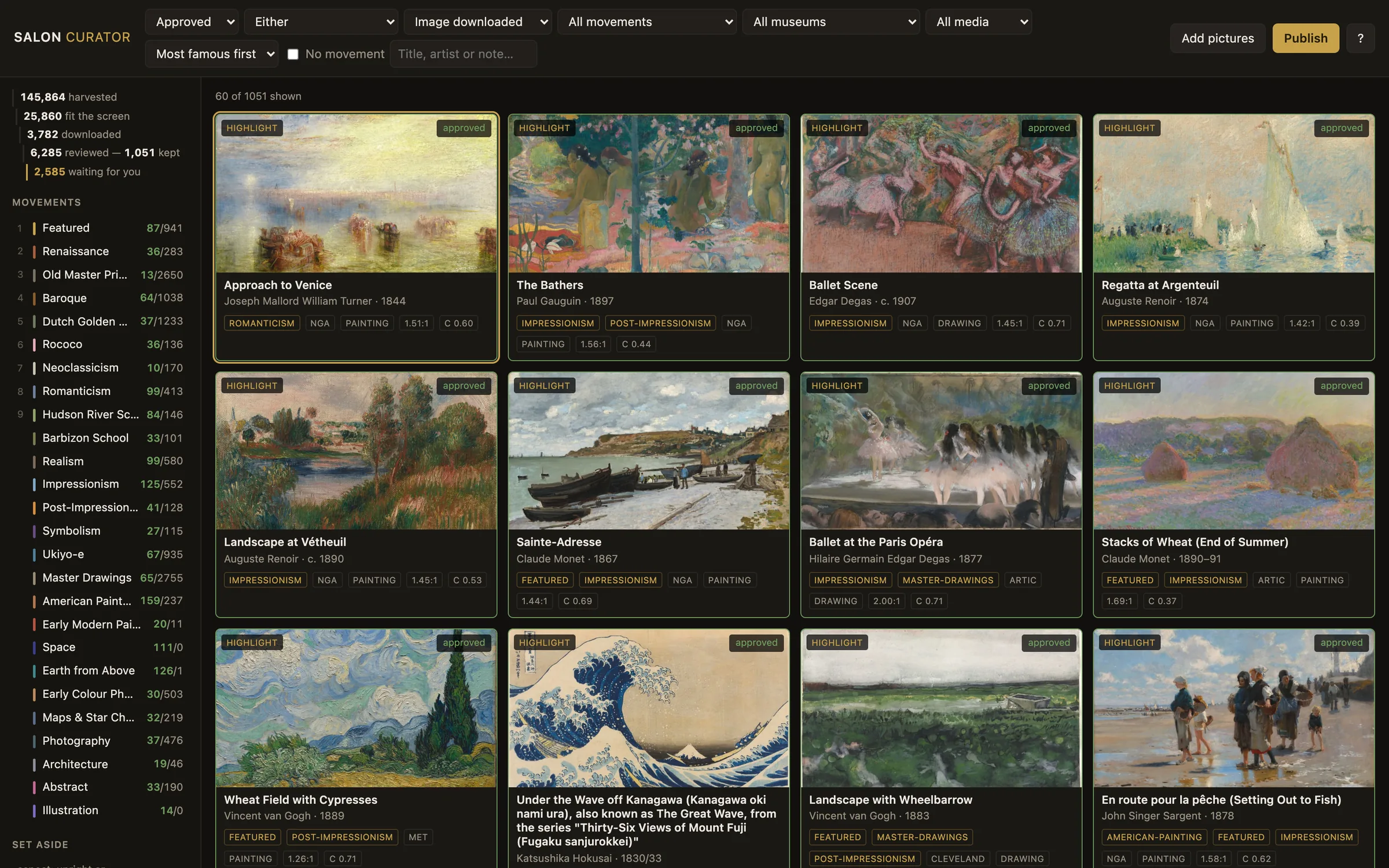Click the Add pictures button

(1218, 38)
